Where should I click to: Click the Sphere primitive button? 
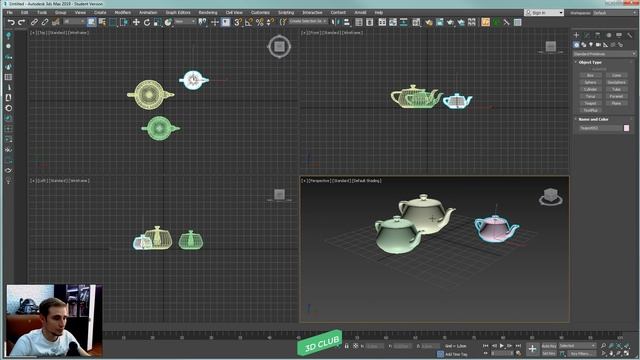pos(590,82)
